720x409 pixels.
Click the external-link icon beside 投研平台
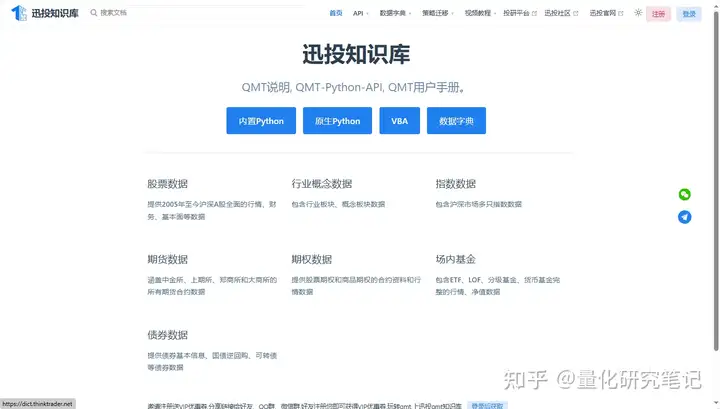[x=534, y=14]
